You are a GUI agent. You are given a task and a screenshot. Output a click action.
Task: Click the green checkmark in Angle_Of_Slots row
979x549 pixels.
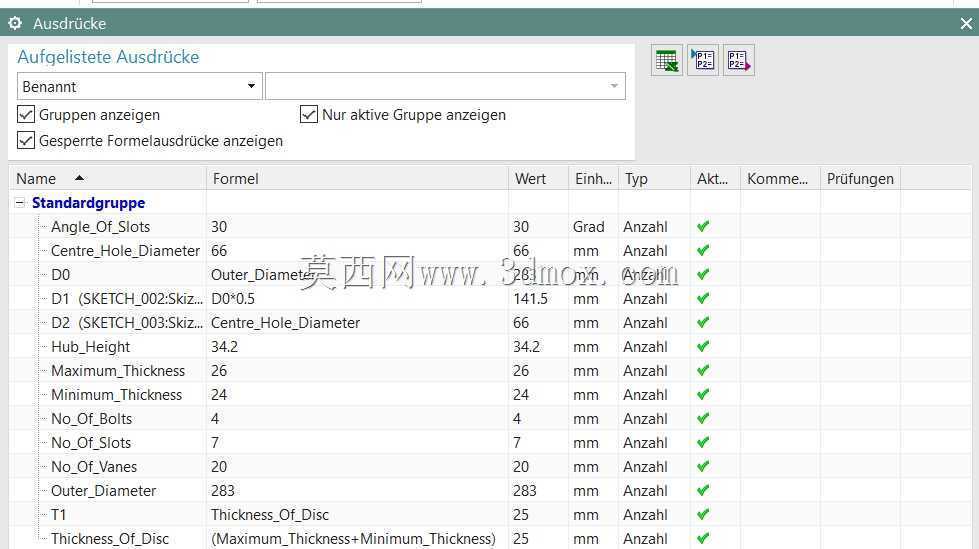pos(703,227)
